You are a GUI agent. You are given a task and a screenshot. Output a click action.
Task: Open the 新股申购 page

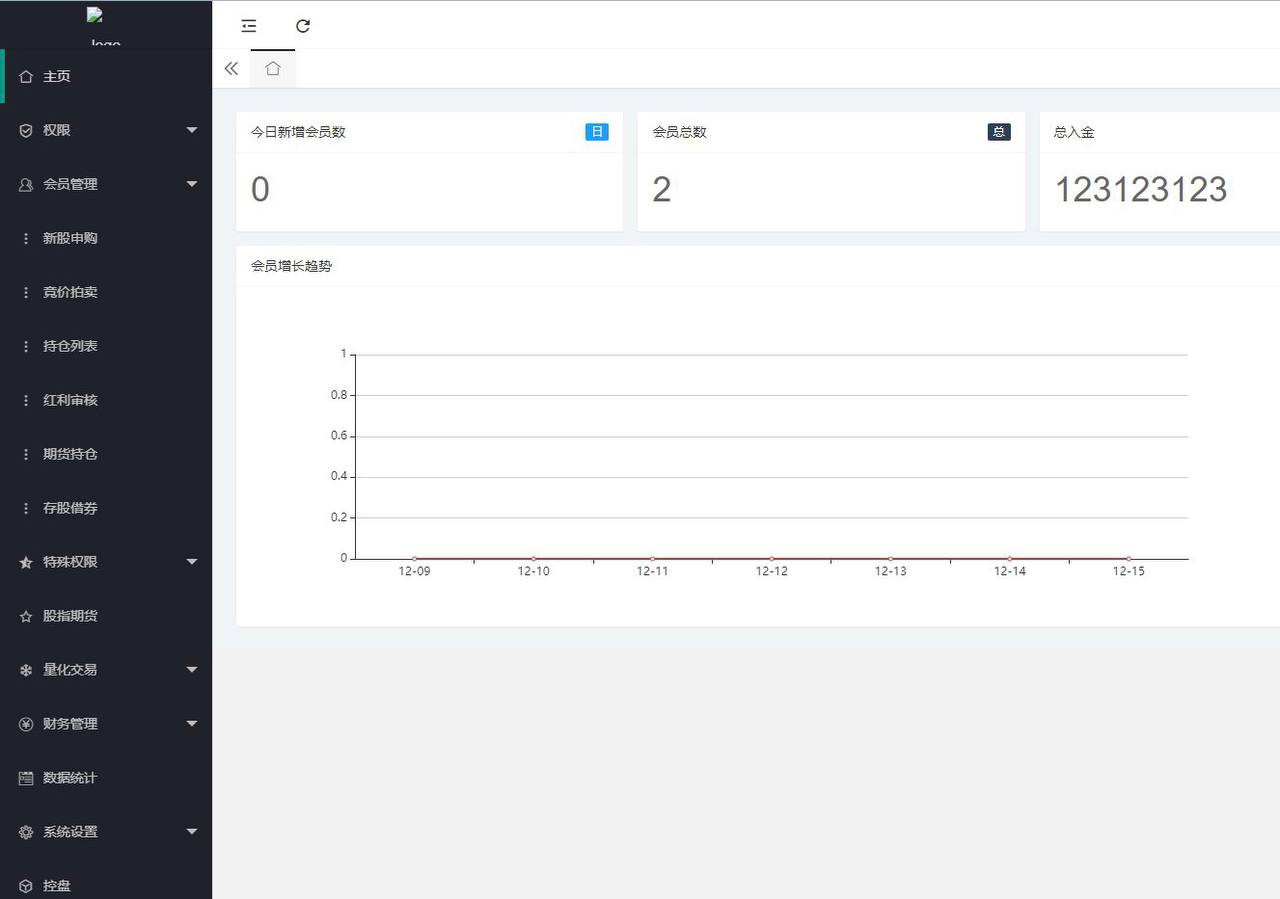(70, 238)
